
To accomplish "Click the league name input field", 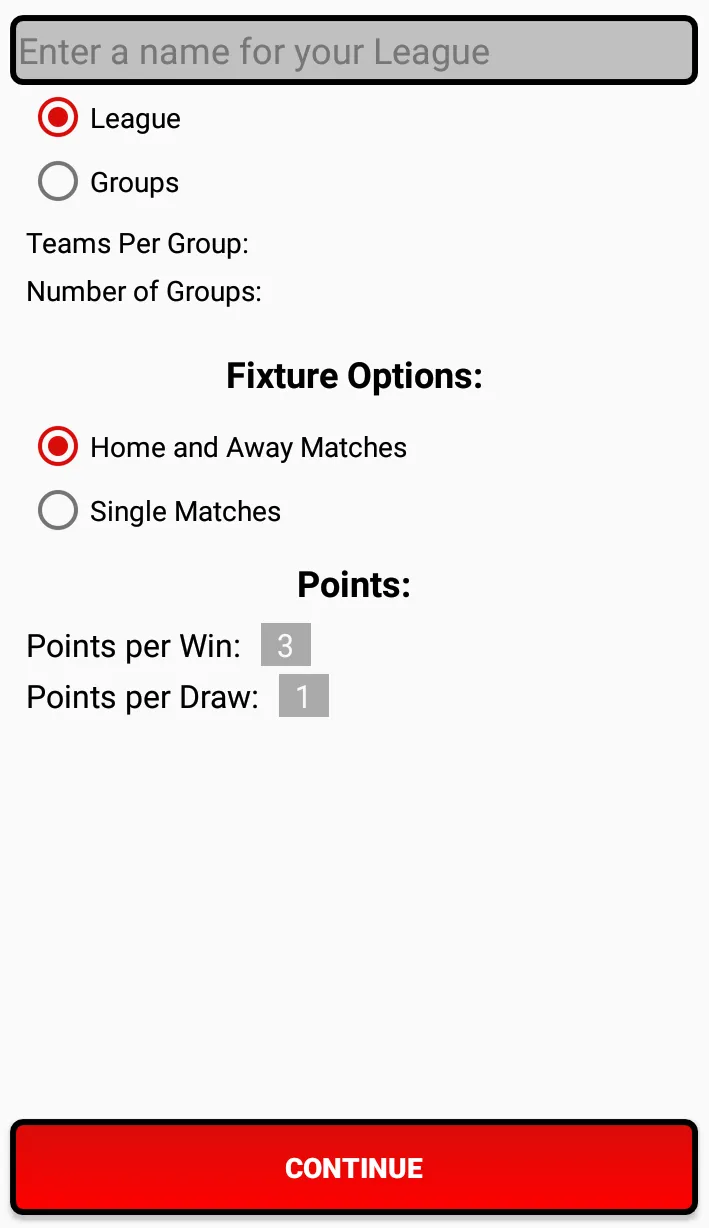I will click(354, 50).
